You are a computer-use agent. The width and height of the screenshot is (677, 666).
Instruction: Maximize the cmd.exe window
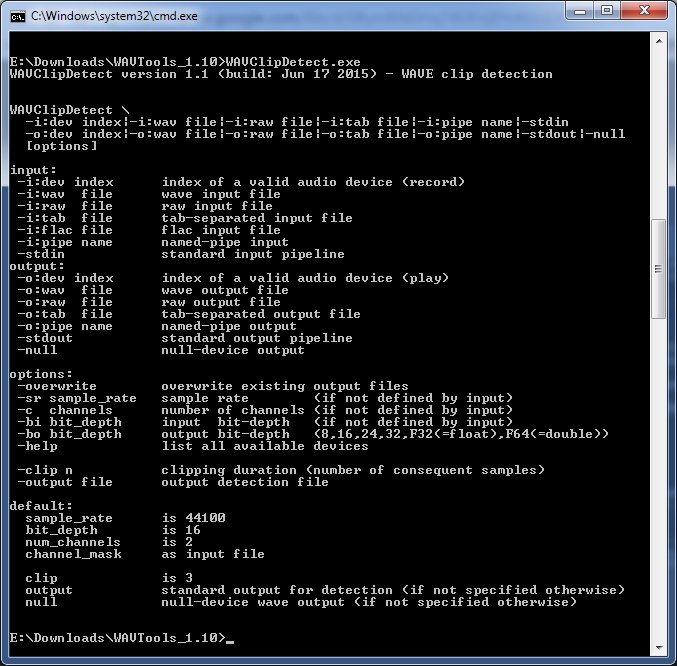pos(607,10)
